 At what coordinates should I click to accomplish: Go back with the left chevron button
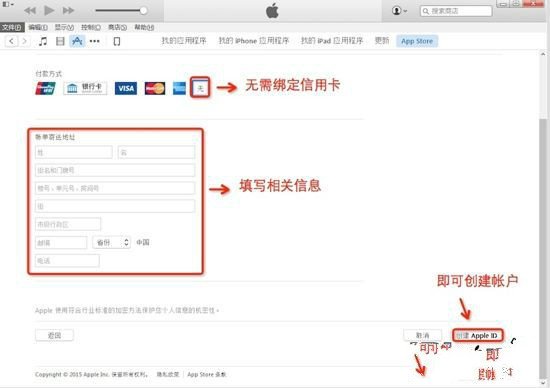click(x=11, y=41)
